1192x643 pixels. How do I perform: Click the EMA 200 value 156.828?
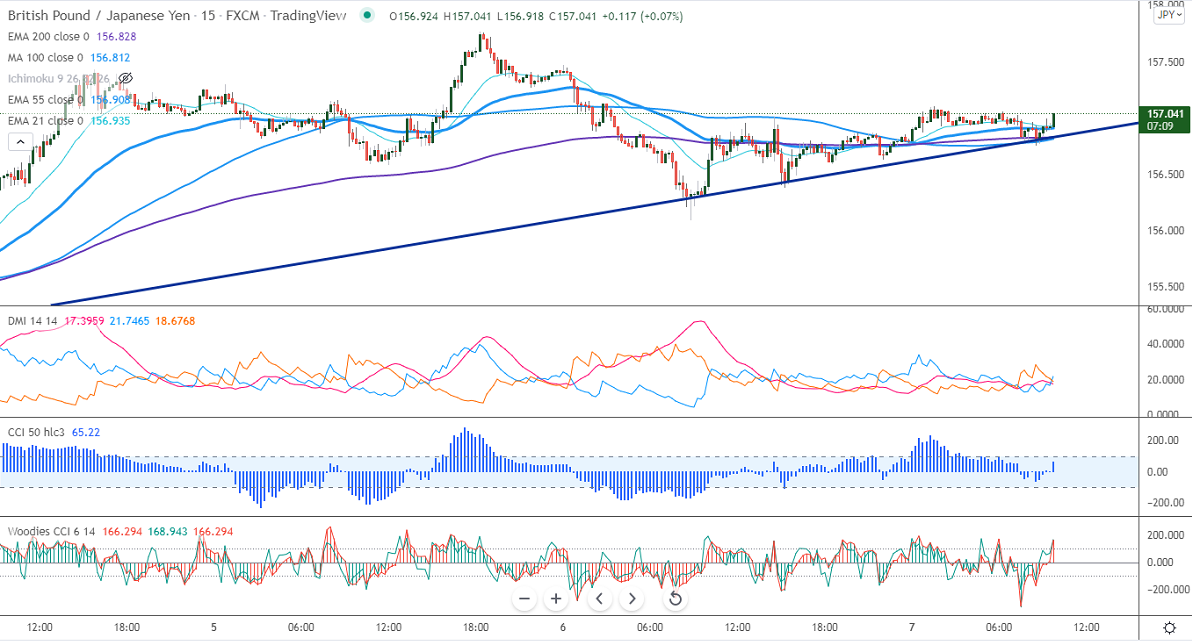click(x=116, y=36)
